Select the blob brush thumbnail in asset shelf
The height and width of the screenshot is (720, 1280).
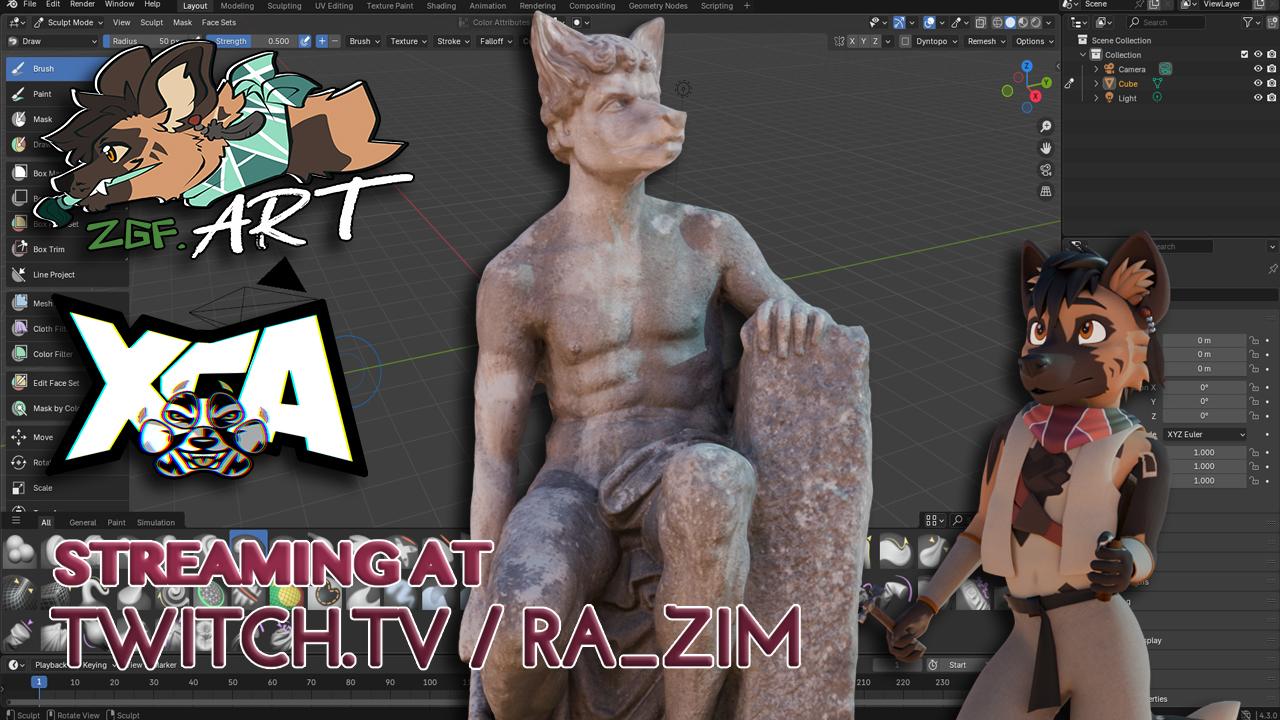pos(18,550)
